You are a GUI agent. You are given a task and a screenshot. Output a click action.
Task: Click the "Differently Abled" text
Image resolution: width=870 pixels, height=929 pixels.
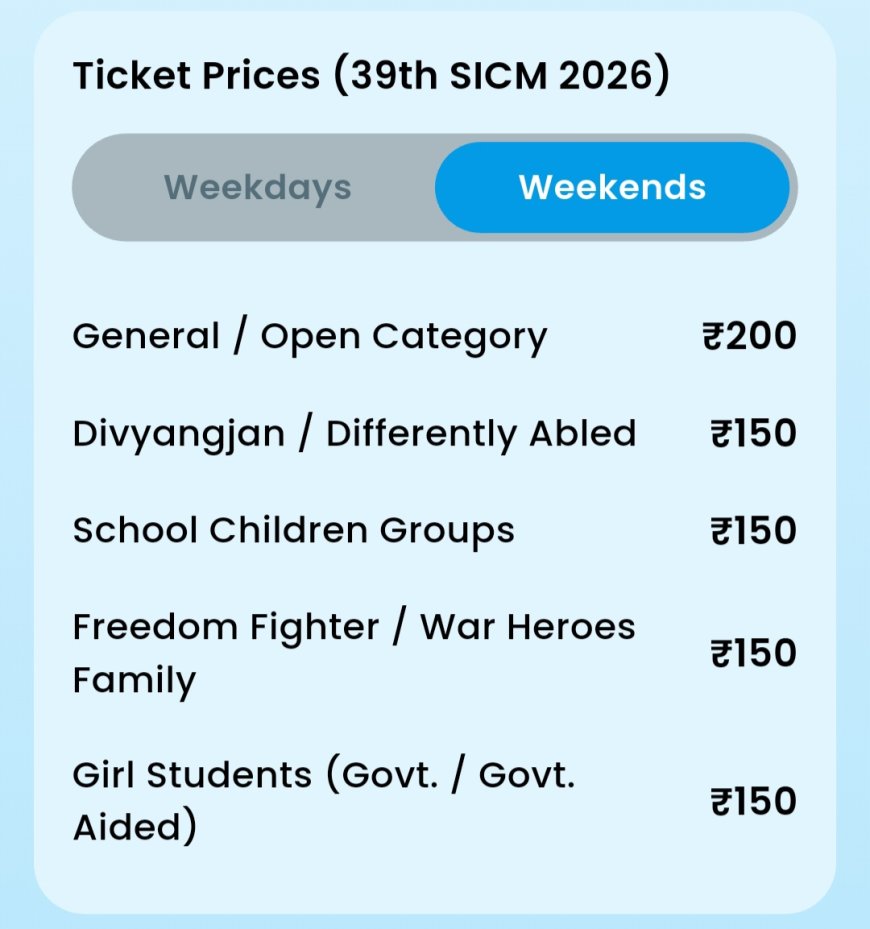481,434
